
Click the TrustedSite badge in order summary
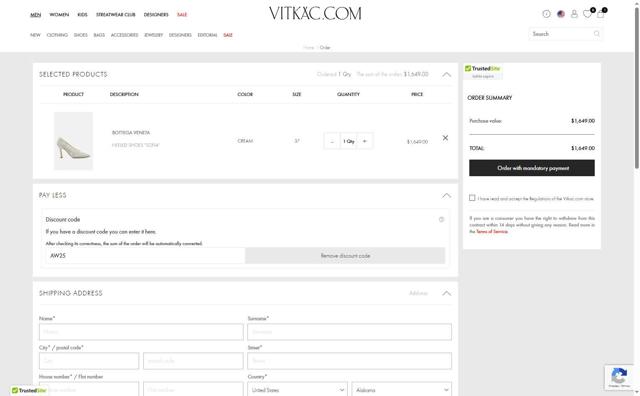click(x=482, y=71)
